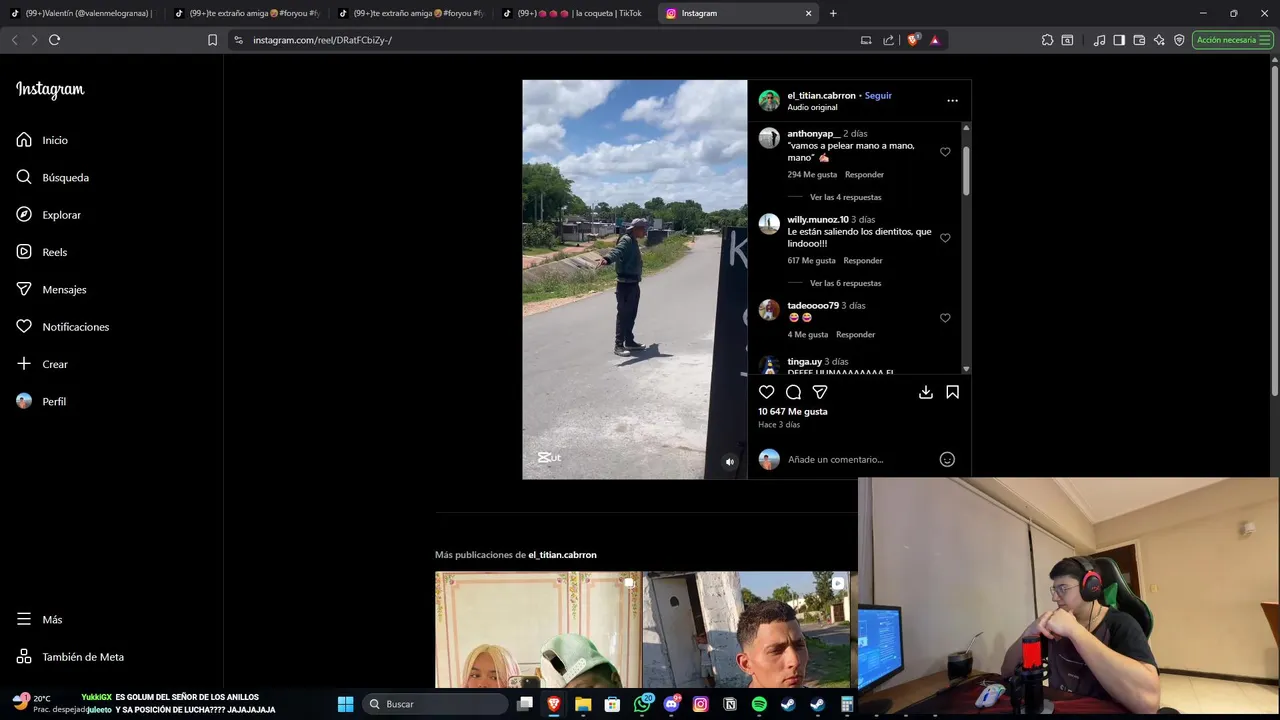Unmute the reel audio
The height and width of the screenshot is (720, 1280).
[730, 462]
